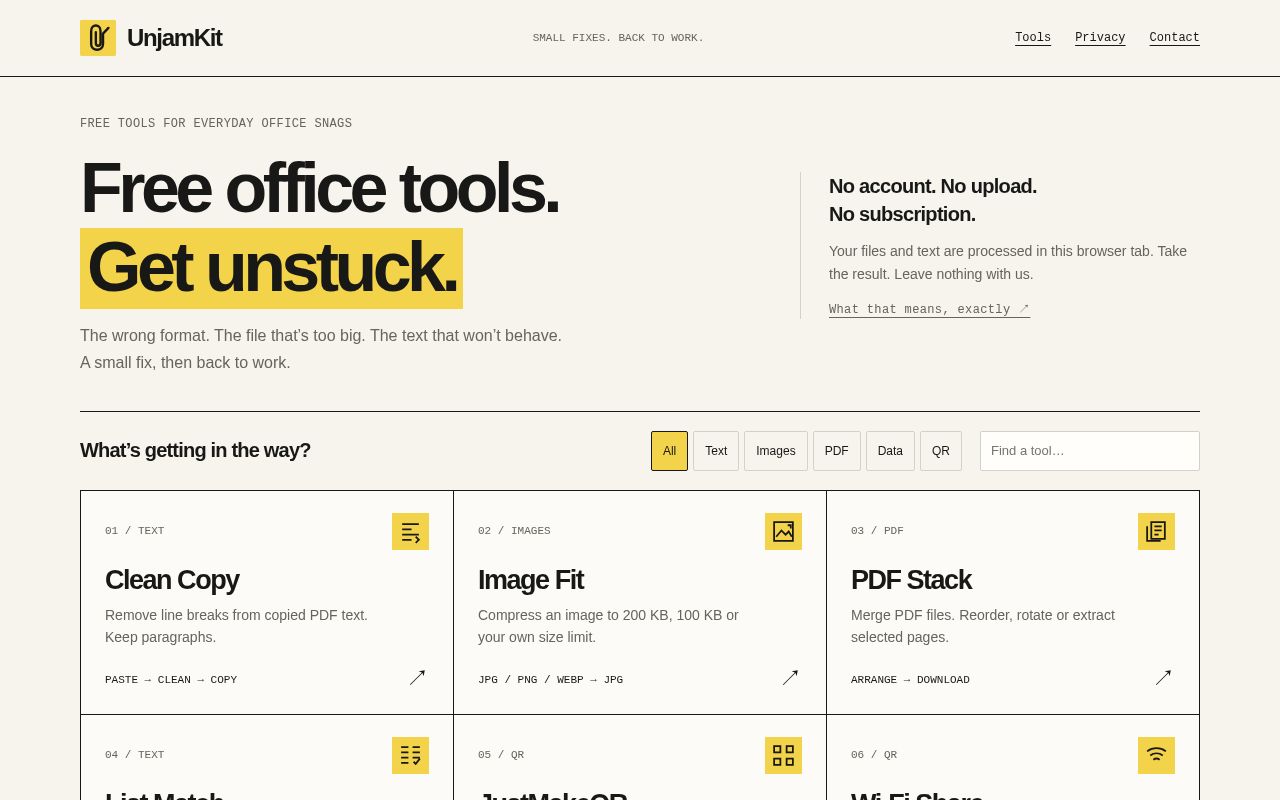The width and height of the screenshot is (1280, 800).
Task: Select the All filter tab
Action: (669, 451)
